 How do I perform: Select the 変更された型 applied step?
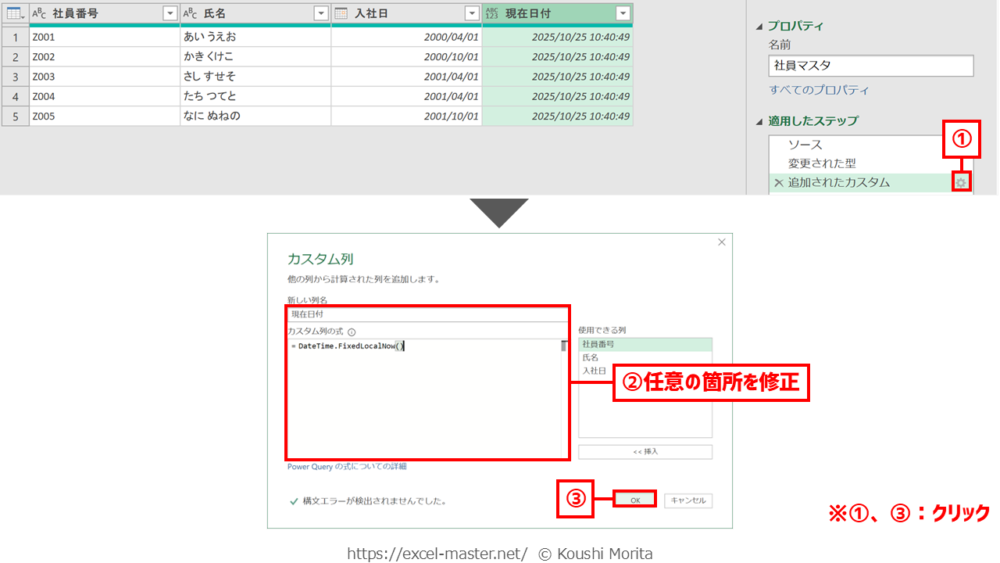pos(821,163)
